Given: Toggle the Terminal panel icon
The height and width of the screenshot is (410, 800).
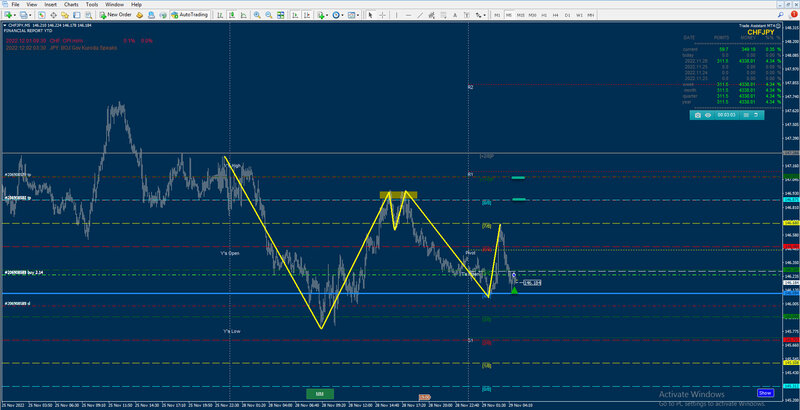Looking at the screenshot, I should pos(77,15).
